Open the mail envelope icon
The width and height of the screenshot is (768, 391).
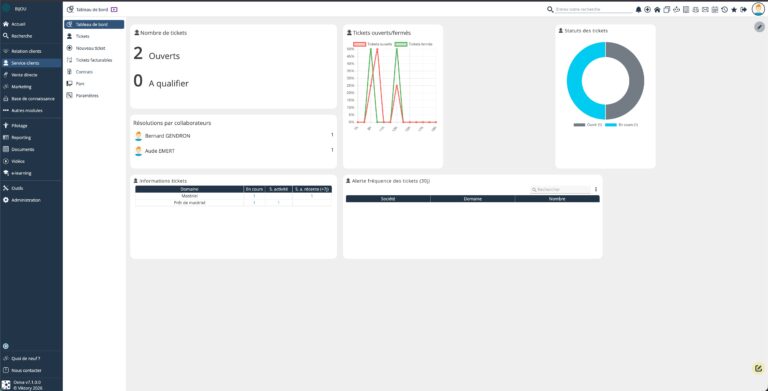point(705,9)
